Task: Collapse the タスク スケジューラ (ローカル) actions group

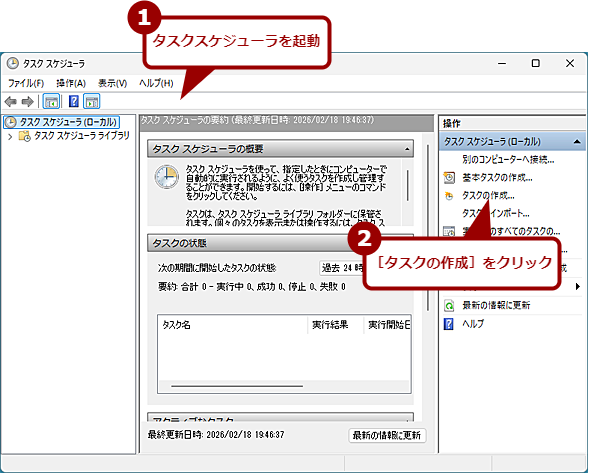Action: (x=577, y=142)
